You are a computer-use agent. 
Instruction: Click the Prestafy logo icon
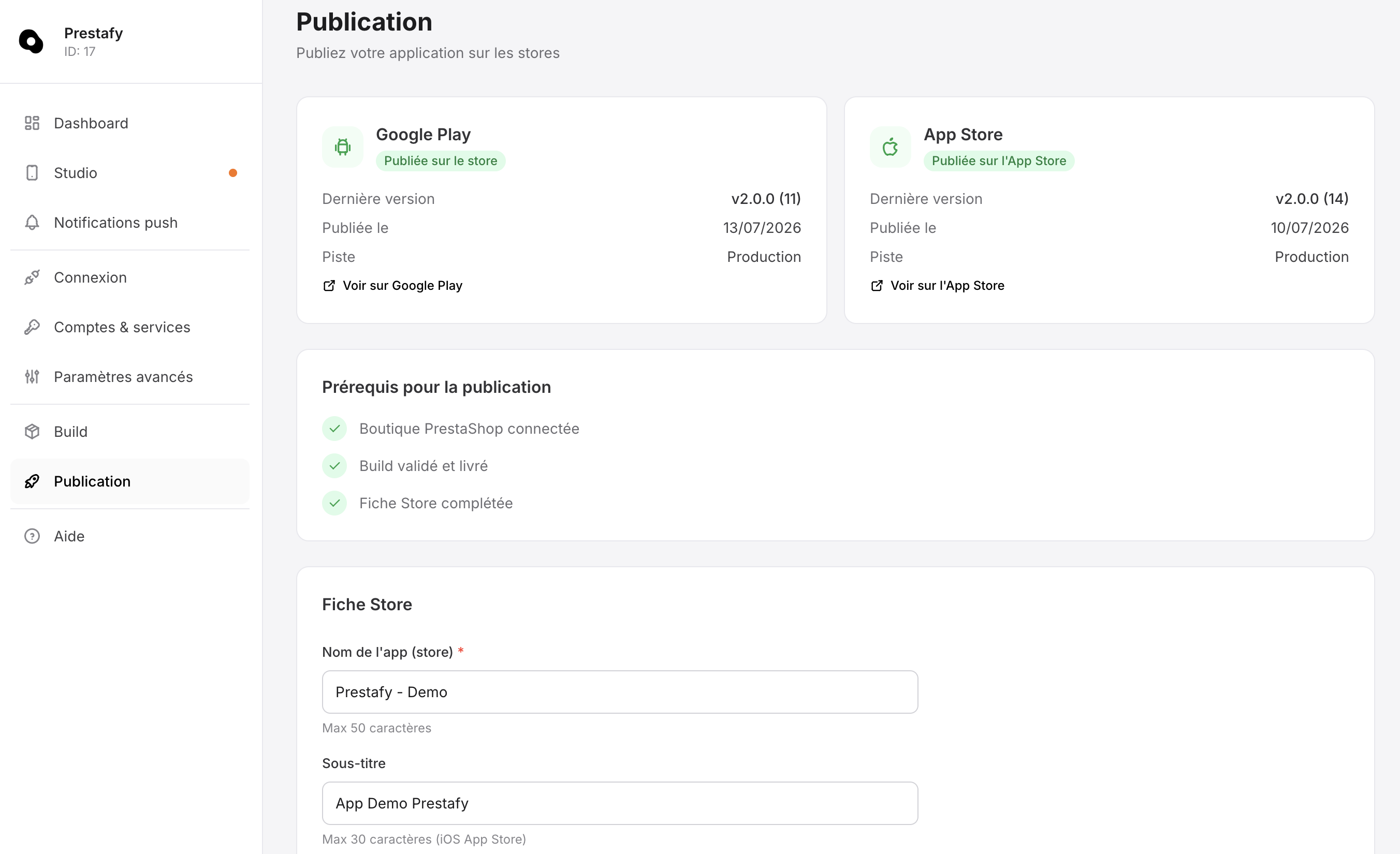[x=31, y=41]
